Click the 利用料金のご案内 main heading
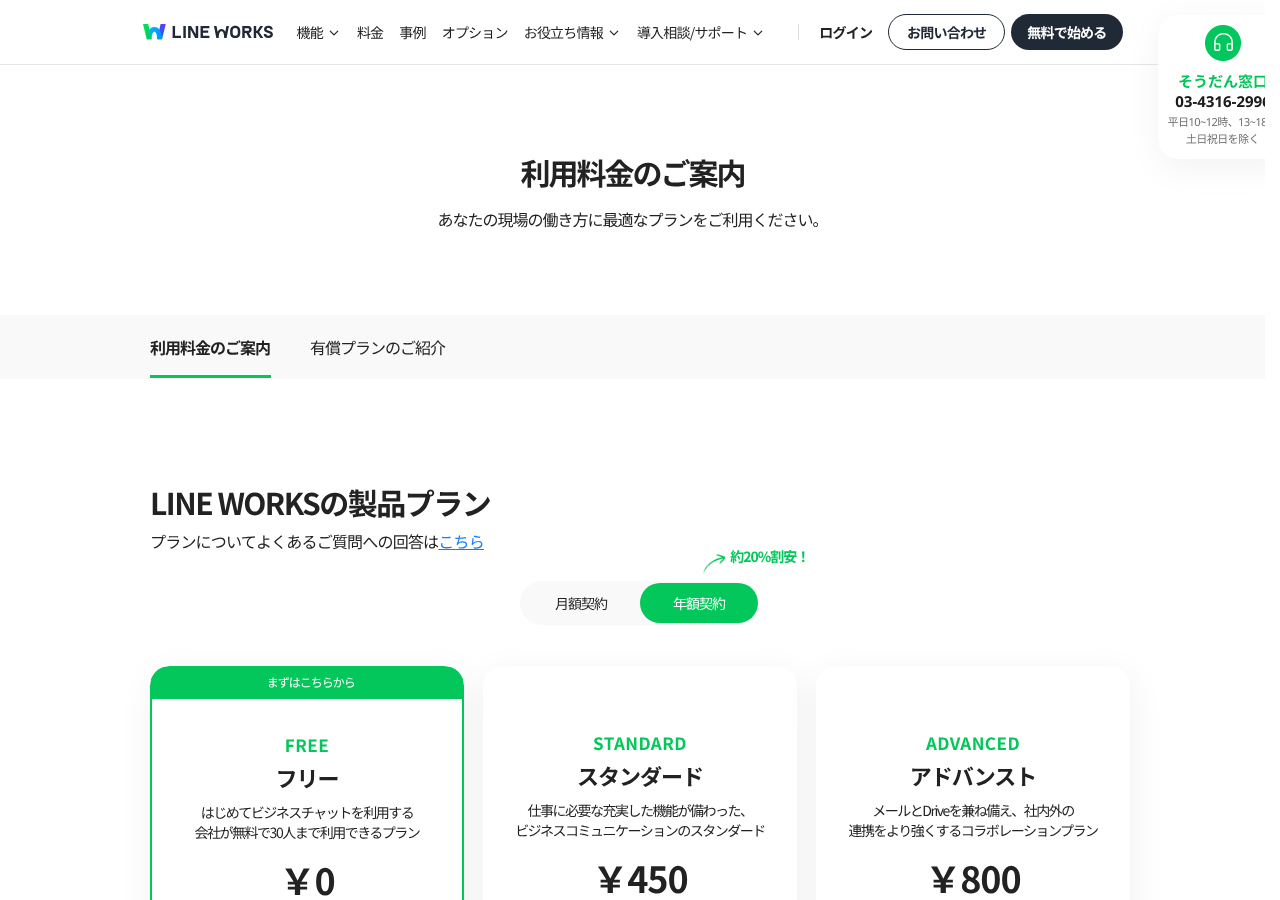This screenshot has width=1280, height=900. [633, 174]
